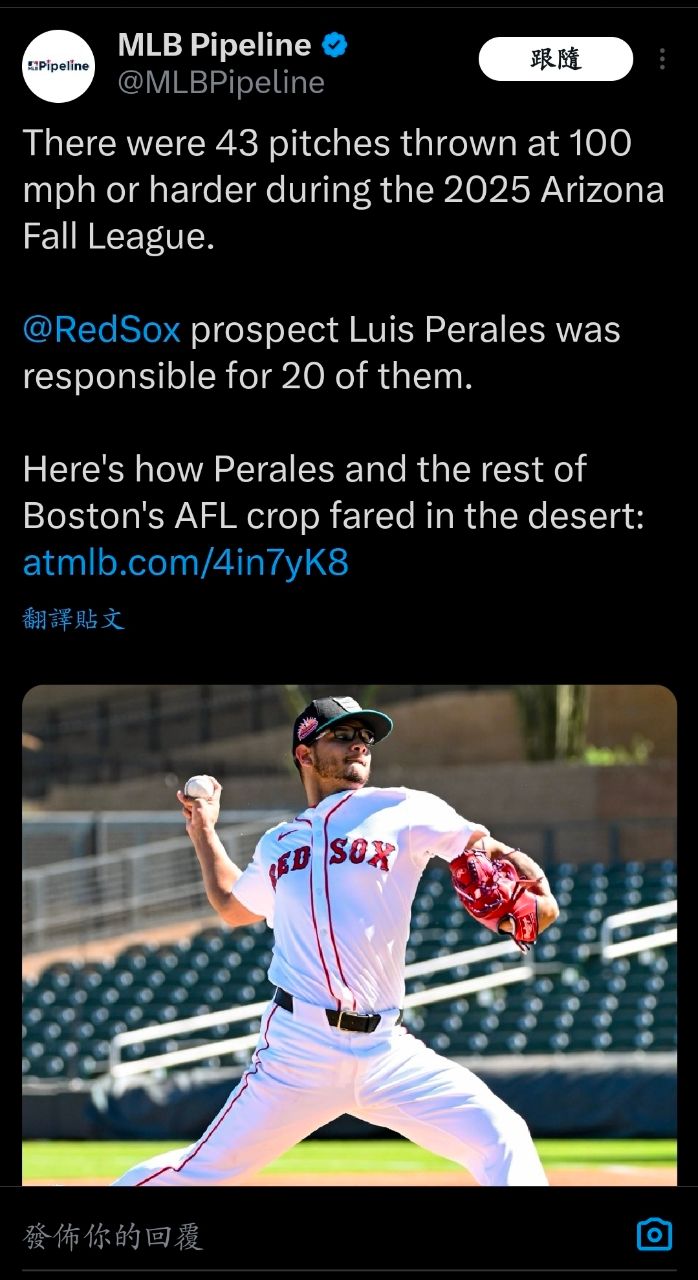Translate the post via 翻譯貼文
This screenshot has height=1280, width=698.
coord(73,619)
